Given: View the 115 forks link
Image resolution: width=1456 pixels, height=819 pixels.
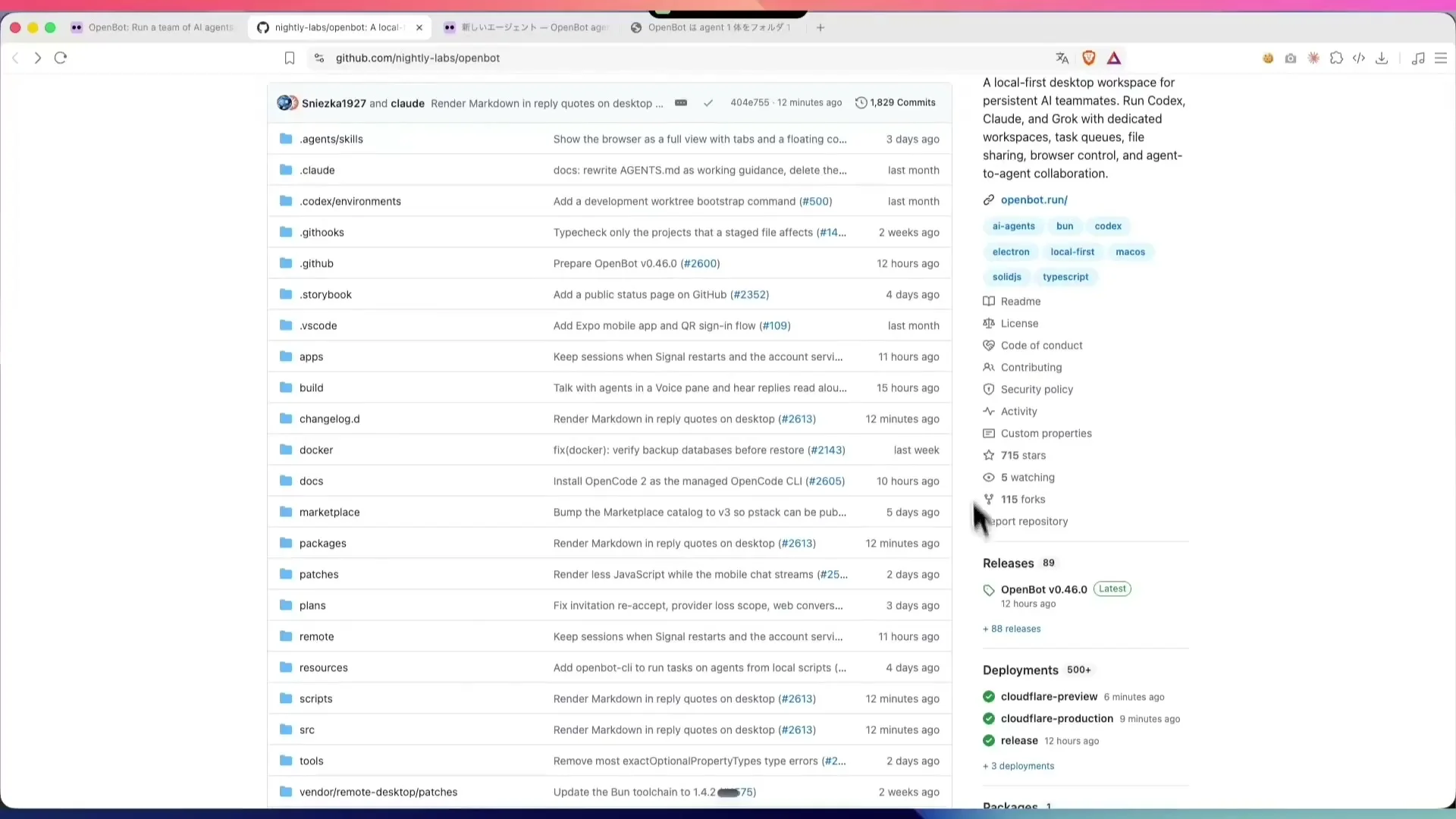Looking at the screenshot, I should [x=1023, y=499].
